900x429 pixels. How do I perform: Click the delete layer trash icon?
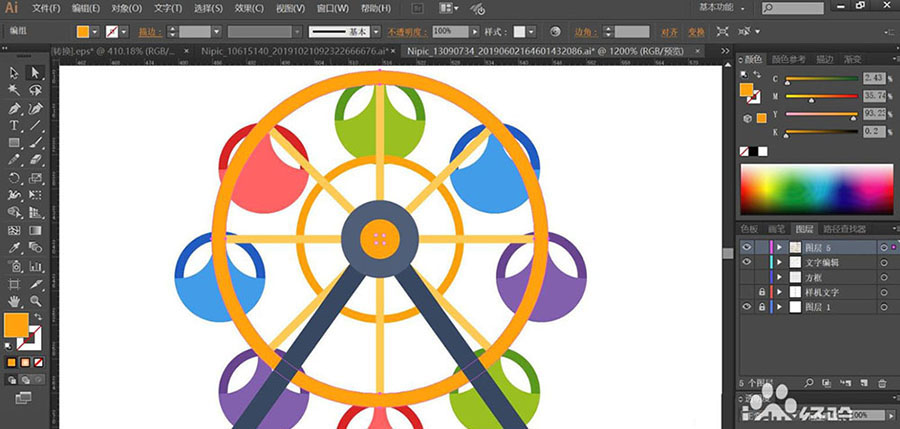pyautogui.click(x=882, y=383)
